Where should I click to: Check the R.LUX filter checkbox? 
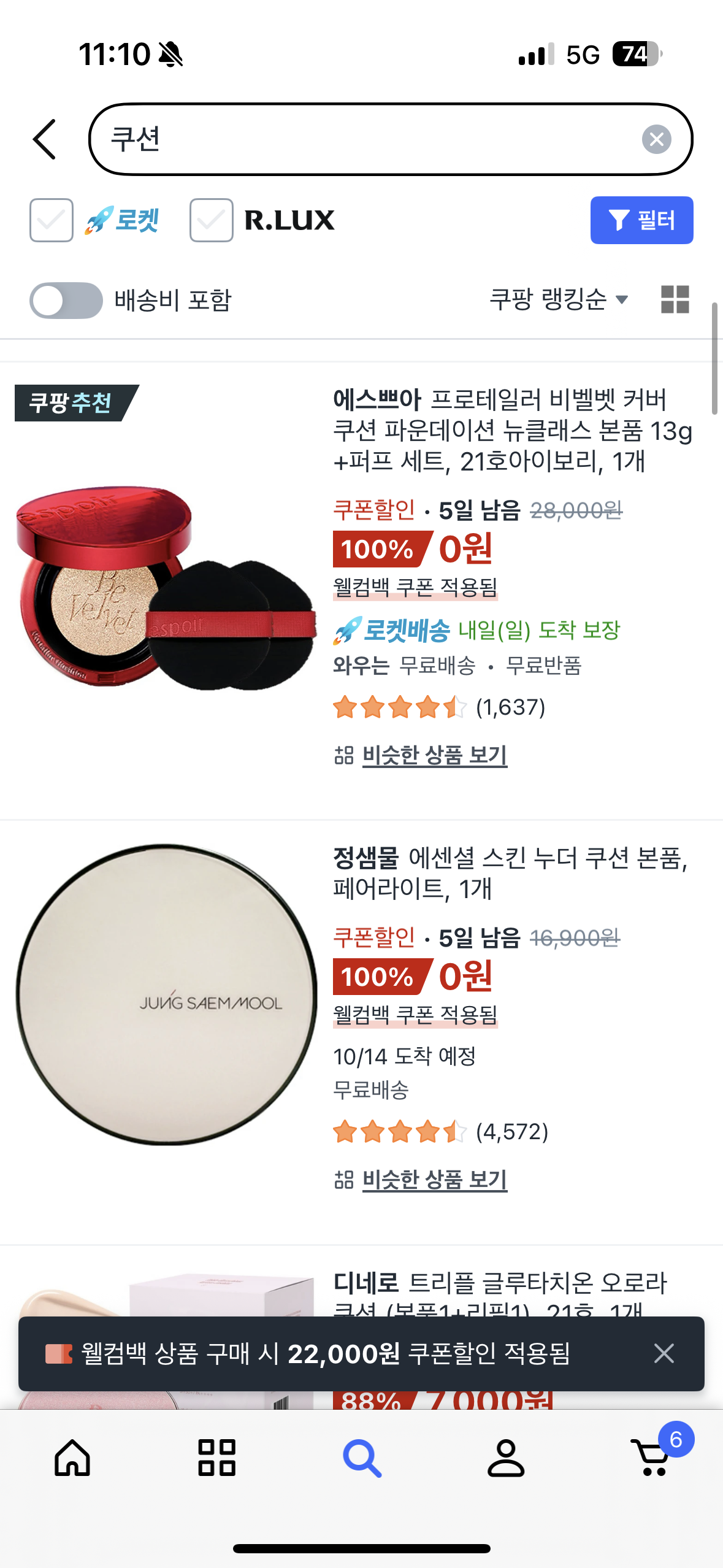211,220
